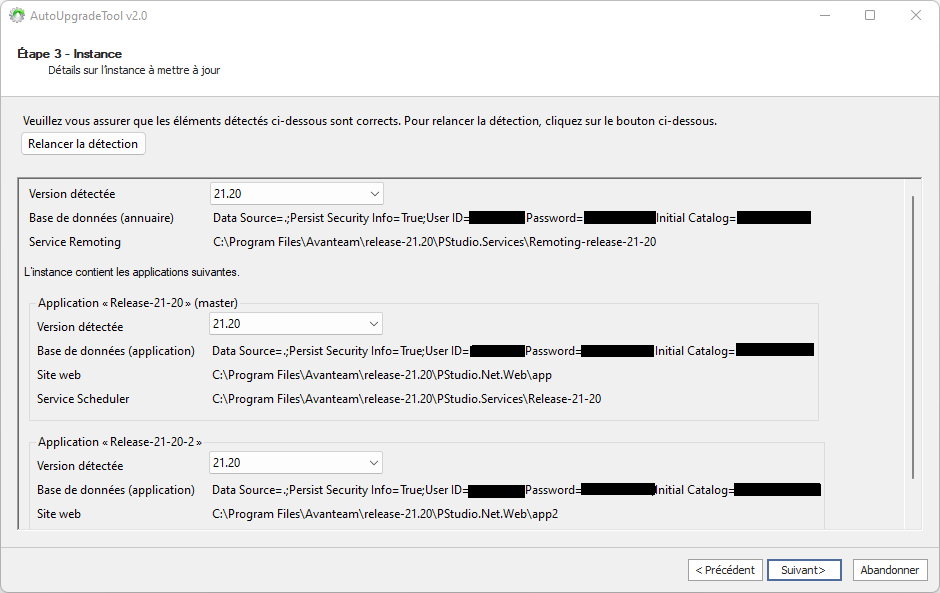Cancel the upgrade with Abandonner

pos(890,570)
